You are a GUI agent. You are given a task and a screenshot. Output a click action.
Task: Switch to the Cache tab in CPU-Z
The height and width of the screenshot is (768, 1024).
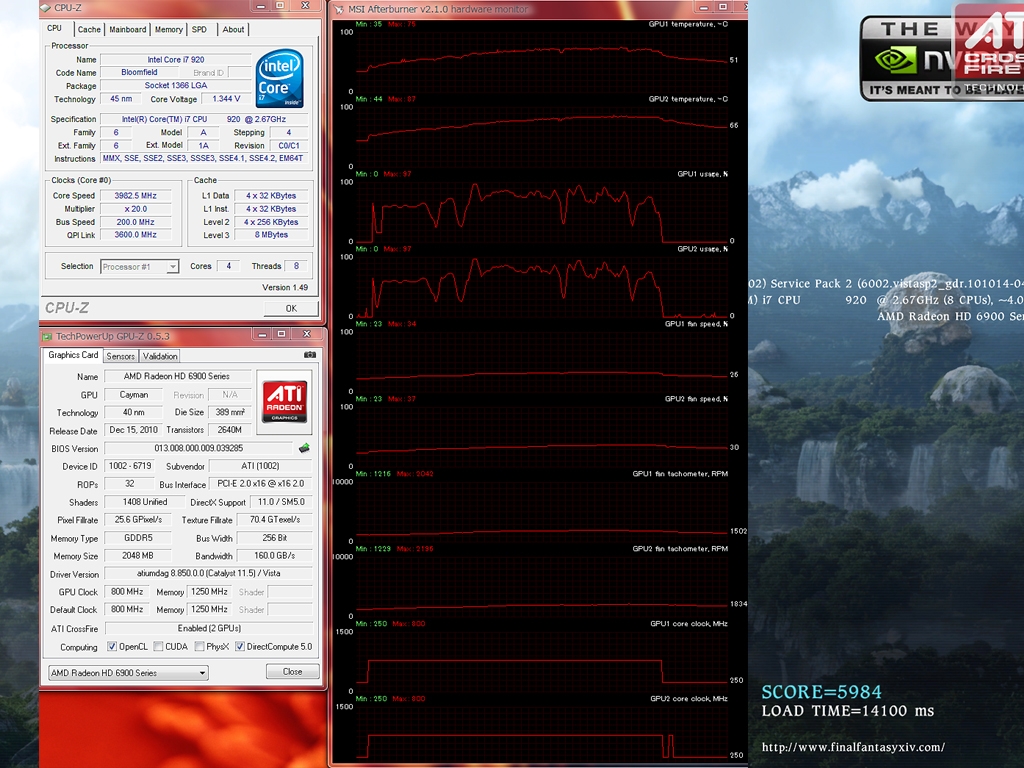(x=89, y=29)
